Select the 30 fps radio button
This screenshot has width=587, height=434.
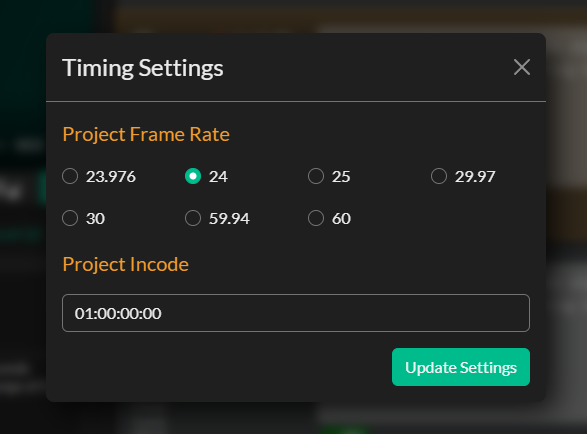pos(70,218)
